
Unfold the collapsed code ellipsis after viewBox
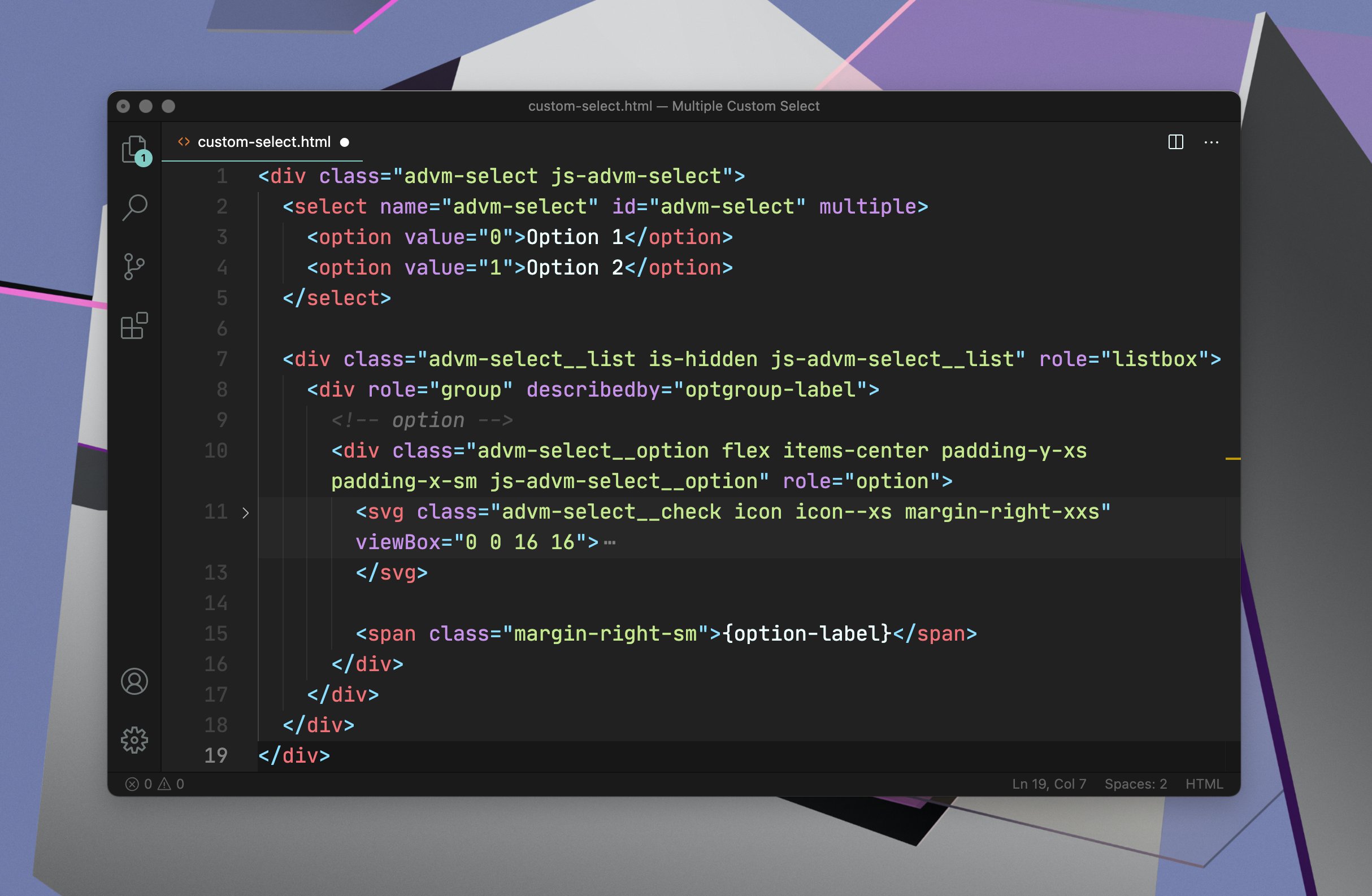pos(610,542)
